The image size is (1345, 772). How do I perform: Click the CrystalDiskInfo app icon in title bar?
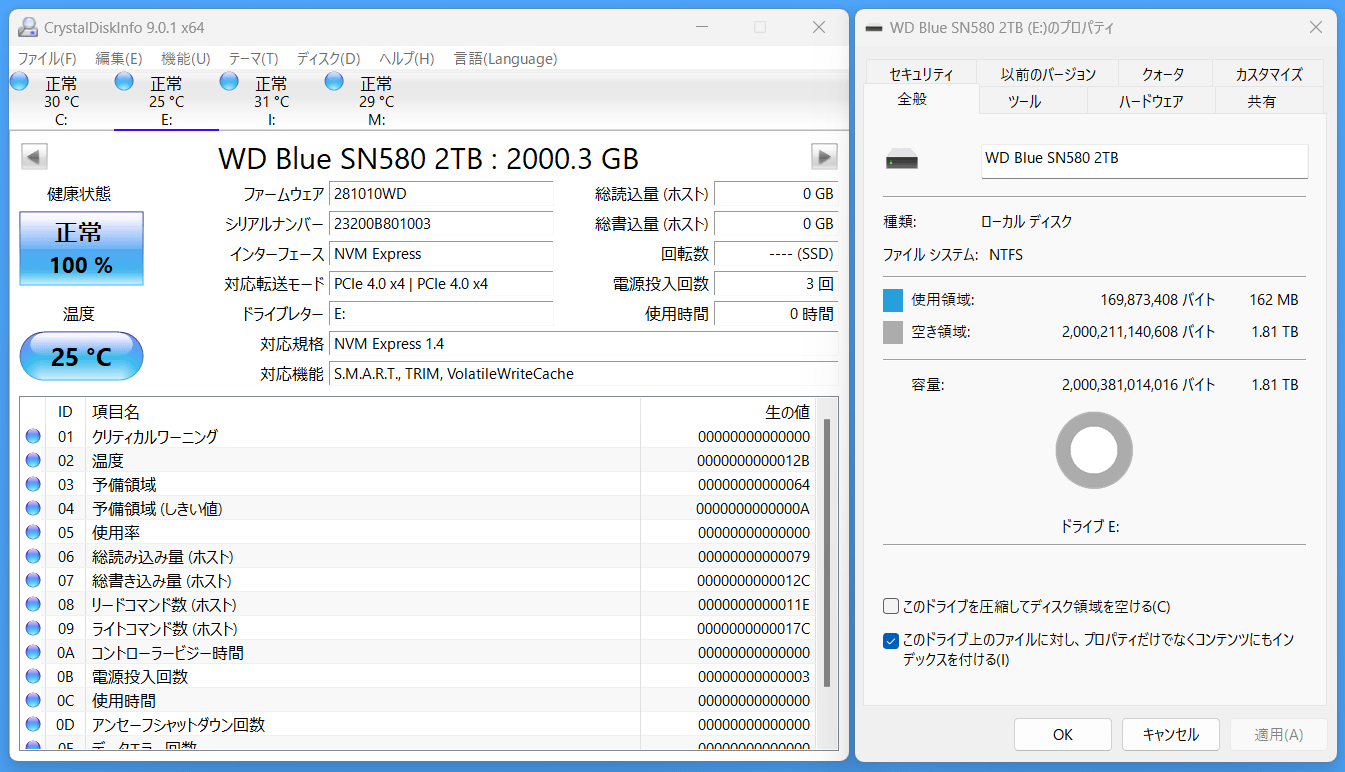click(29, 27)
